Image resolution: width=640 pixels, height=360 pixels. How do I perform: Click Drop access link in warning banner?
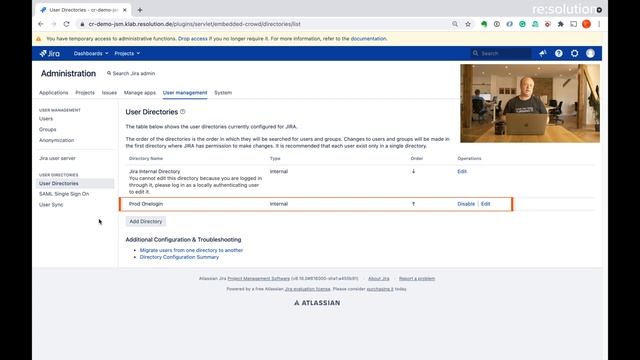[x=193, y=39]
